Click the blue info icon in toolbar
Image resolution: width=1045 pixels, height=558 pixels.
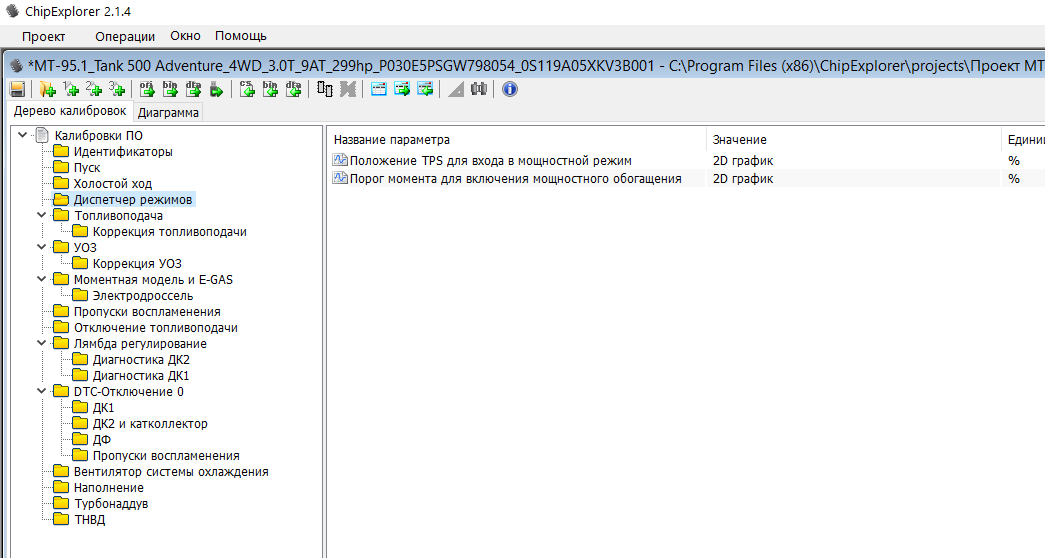tap(509, 89)
